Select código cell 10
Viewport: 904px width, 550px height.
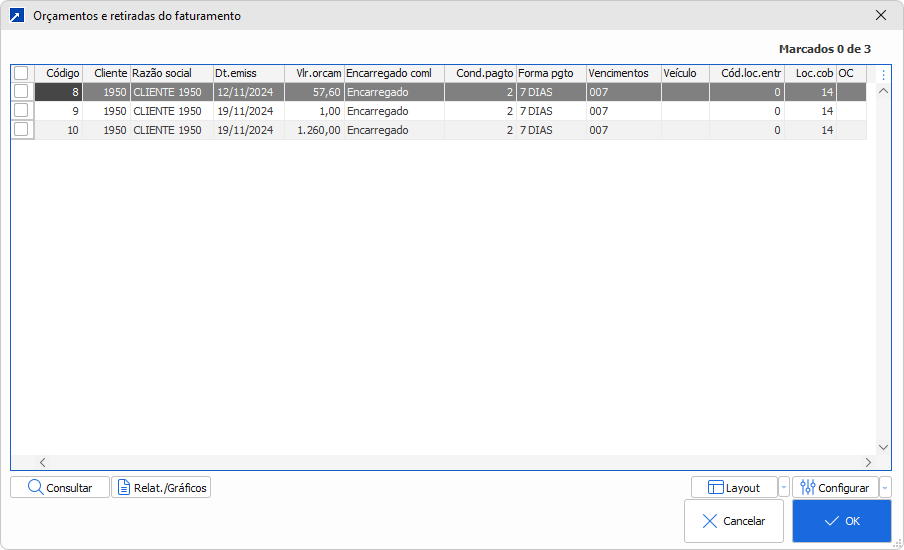59,130
